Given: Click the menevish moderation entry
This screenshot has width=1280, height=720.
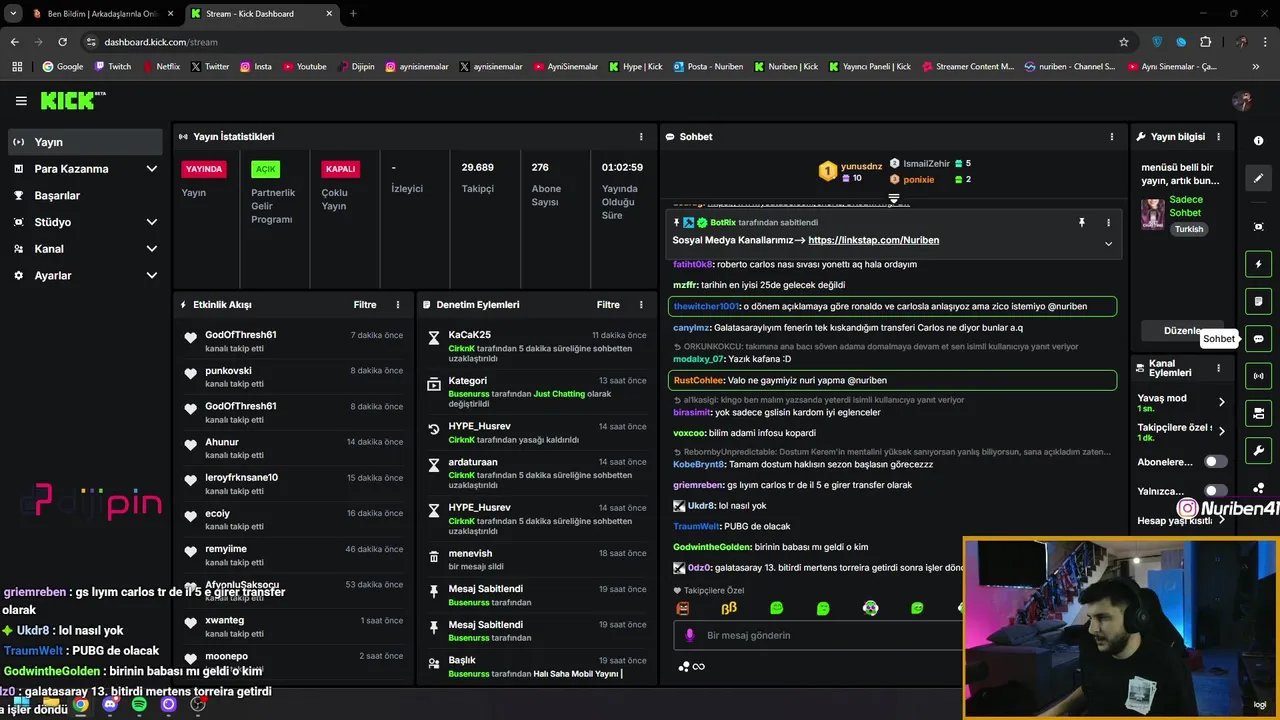Looking at the screenshot, I should (537, 559).
